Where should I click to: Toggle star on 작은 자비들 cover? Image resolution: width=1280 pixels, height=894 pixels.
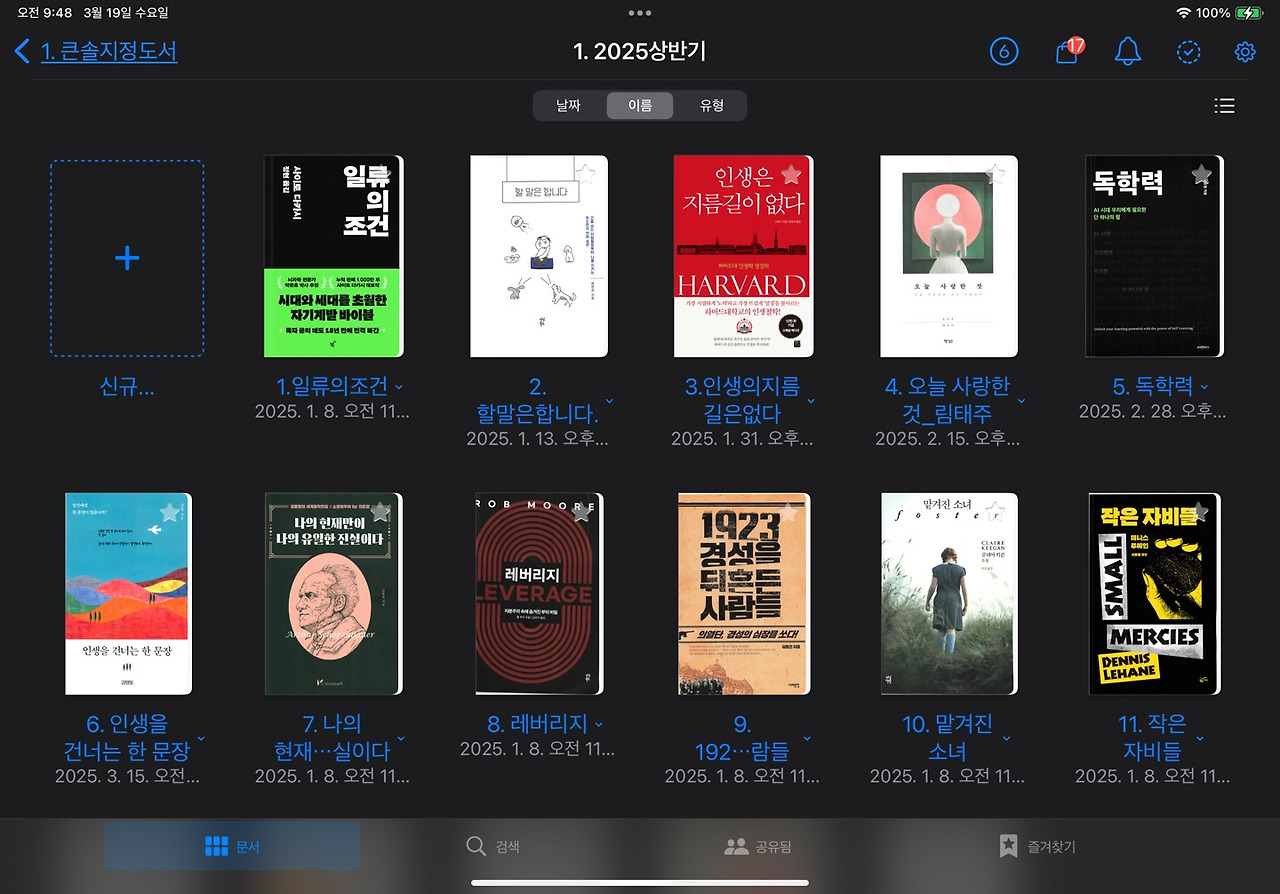(x=1200, y=512)
